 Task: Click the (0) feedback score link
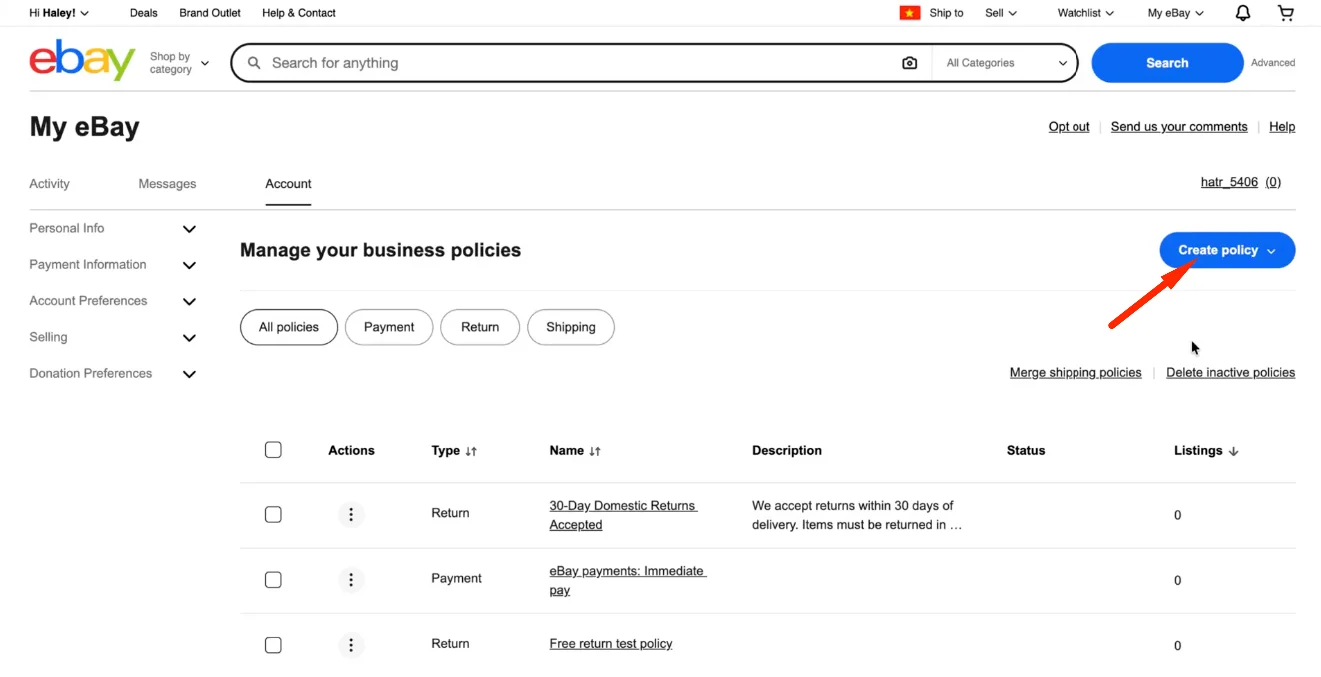tap(1273, 182)
